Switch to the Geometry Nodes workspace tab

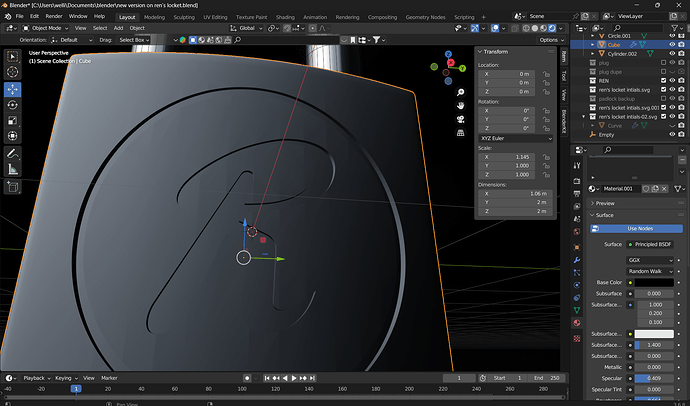pos(425,17)
